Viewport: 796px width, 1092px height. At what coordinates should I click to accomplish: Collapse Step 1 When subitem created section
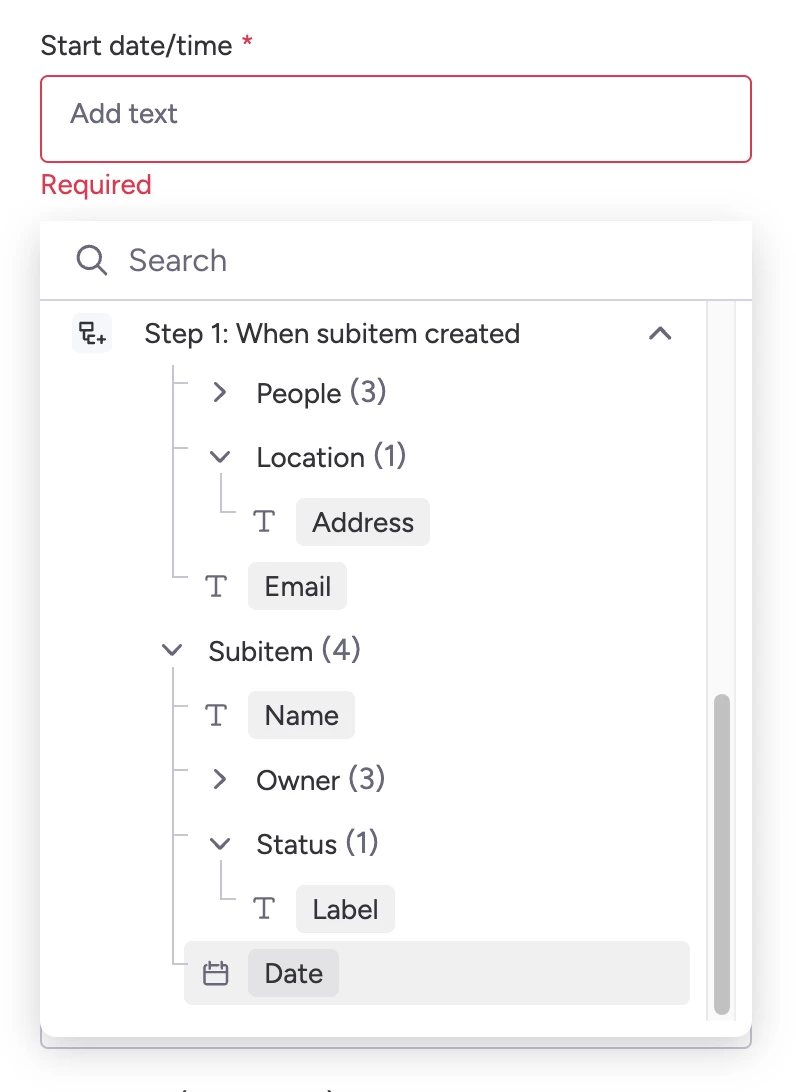(660, 333)
